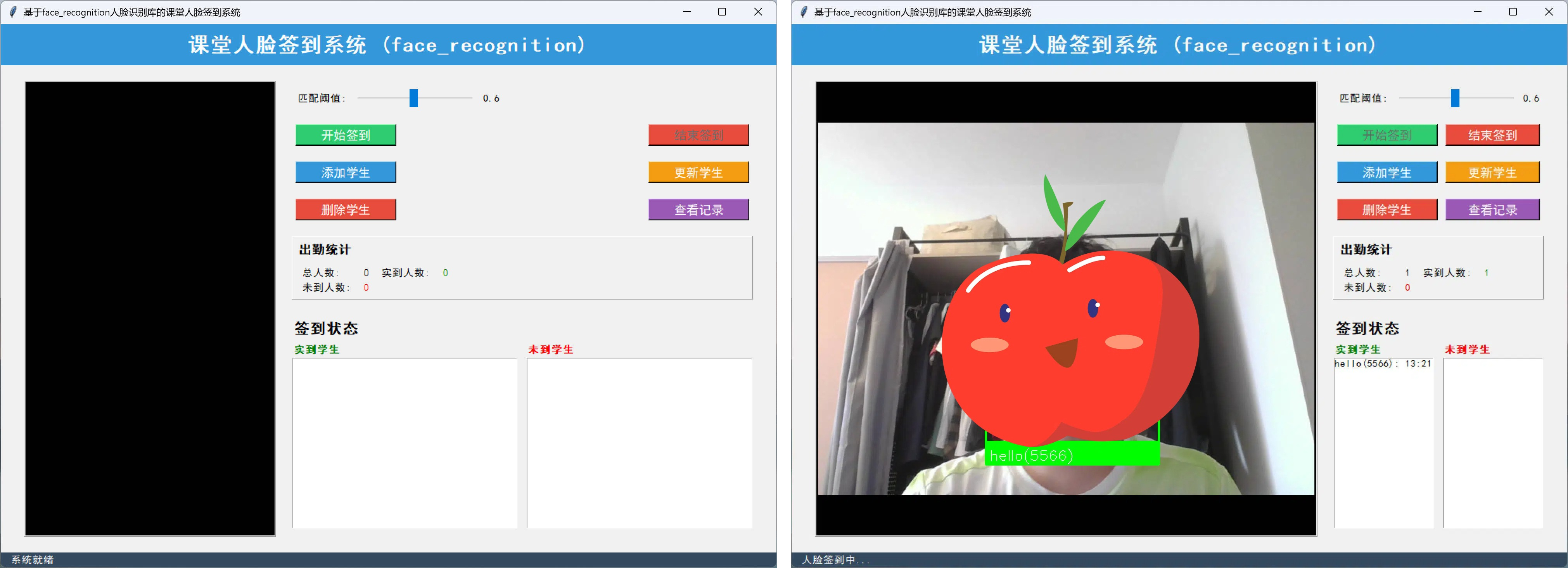The image size is (1568, 568).
Task: Click 未到人数 label in right window
Action: [1367, 287]
